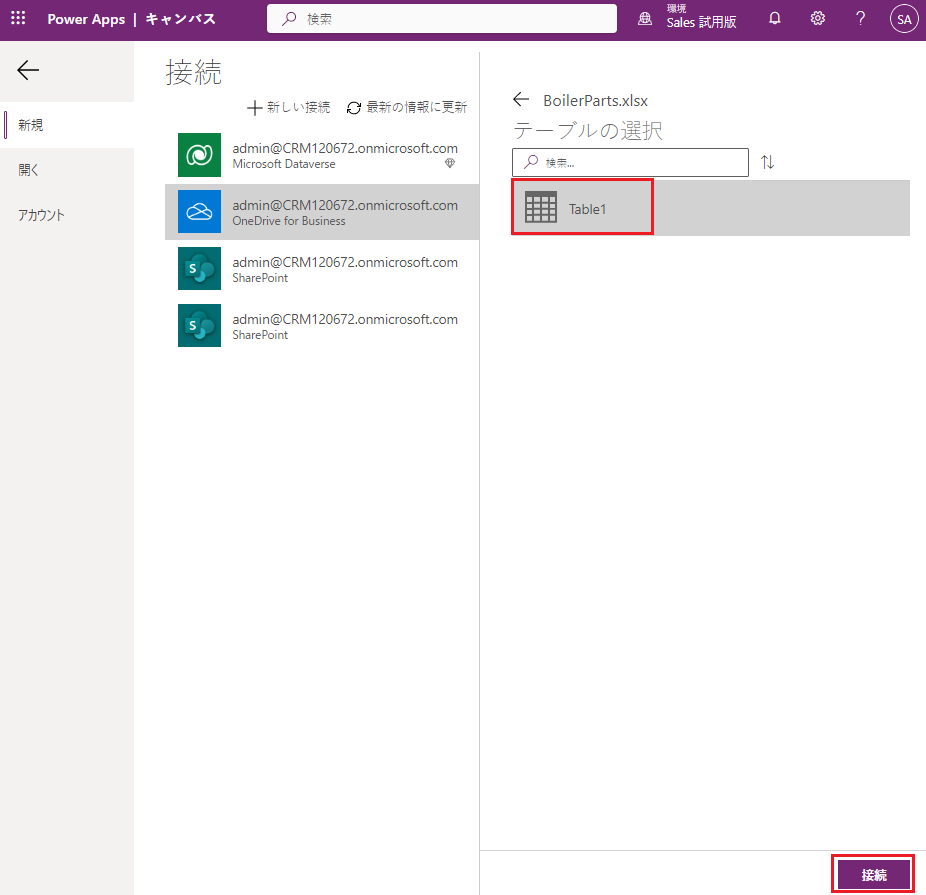Open the help question mark icon

pyautogui.click(x=860, y=18)
